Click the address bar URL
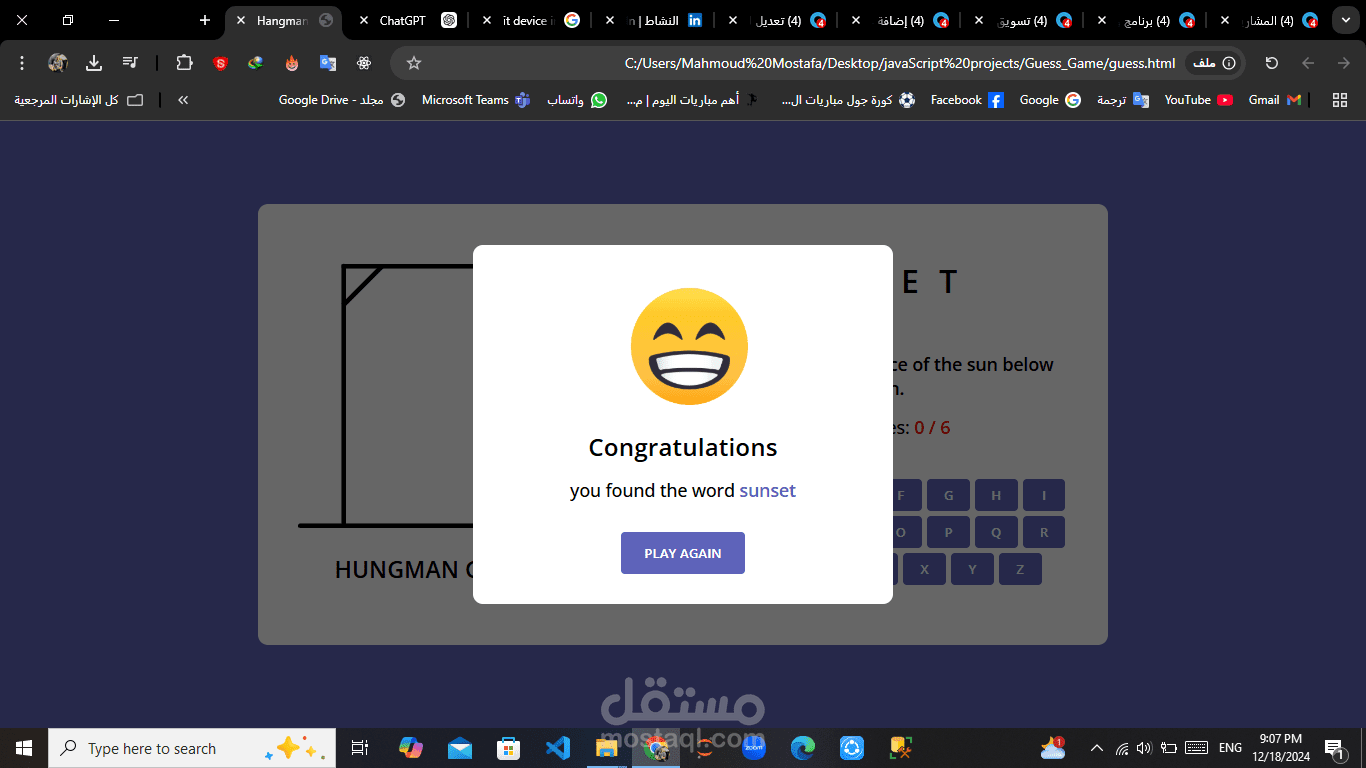The image size is (1366, 768). click(900, 63)
